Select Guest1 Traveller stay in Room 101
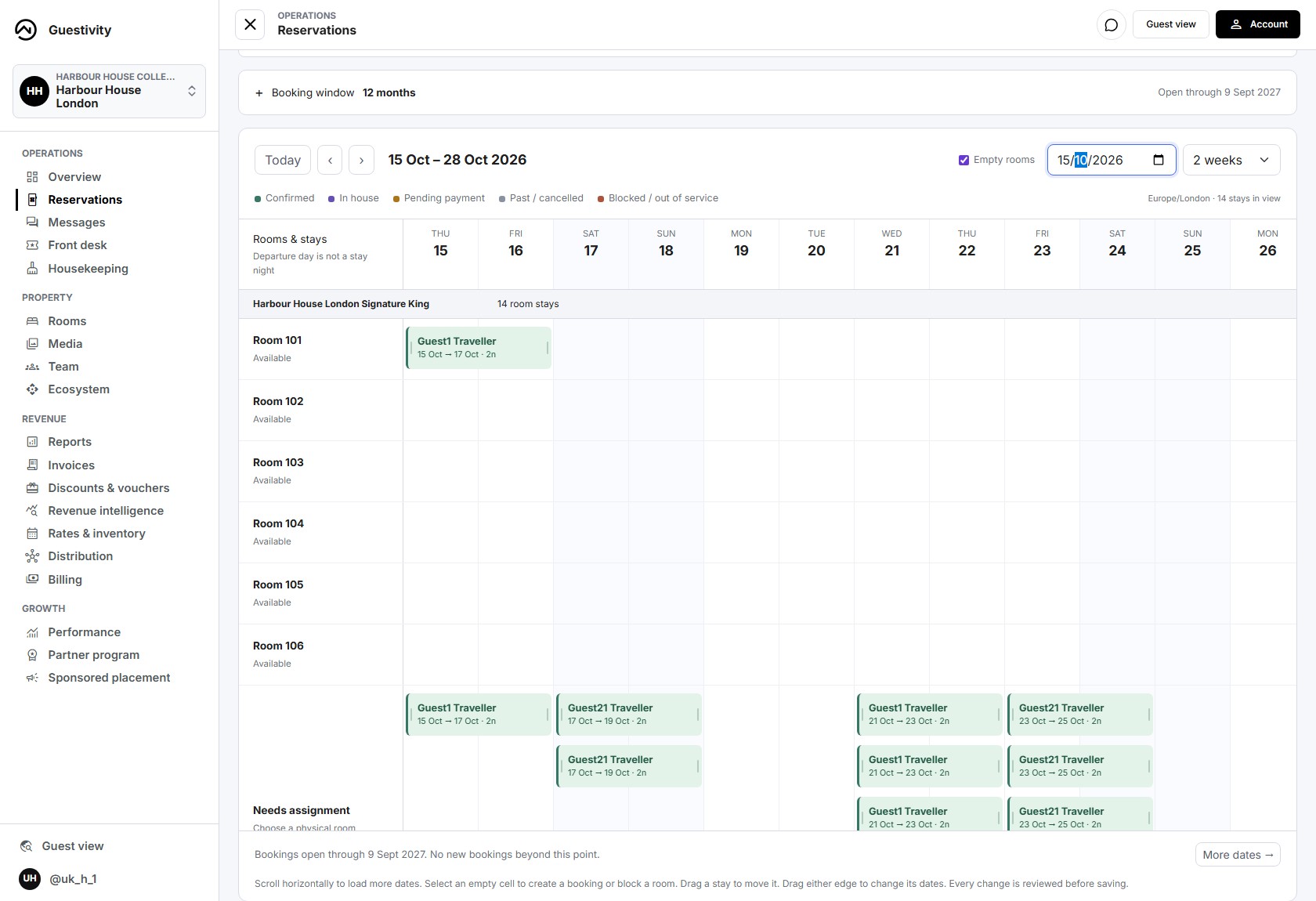The image size is (1316, 901). coord(479,348)
